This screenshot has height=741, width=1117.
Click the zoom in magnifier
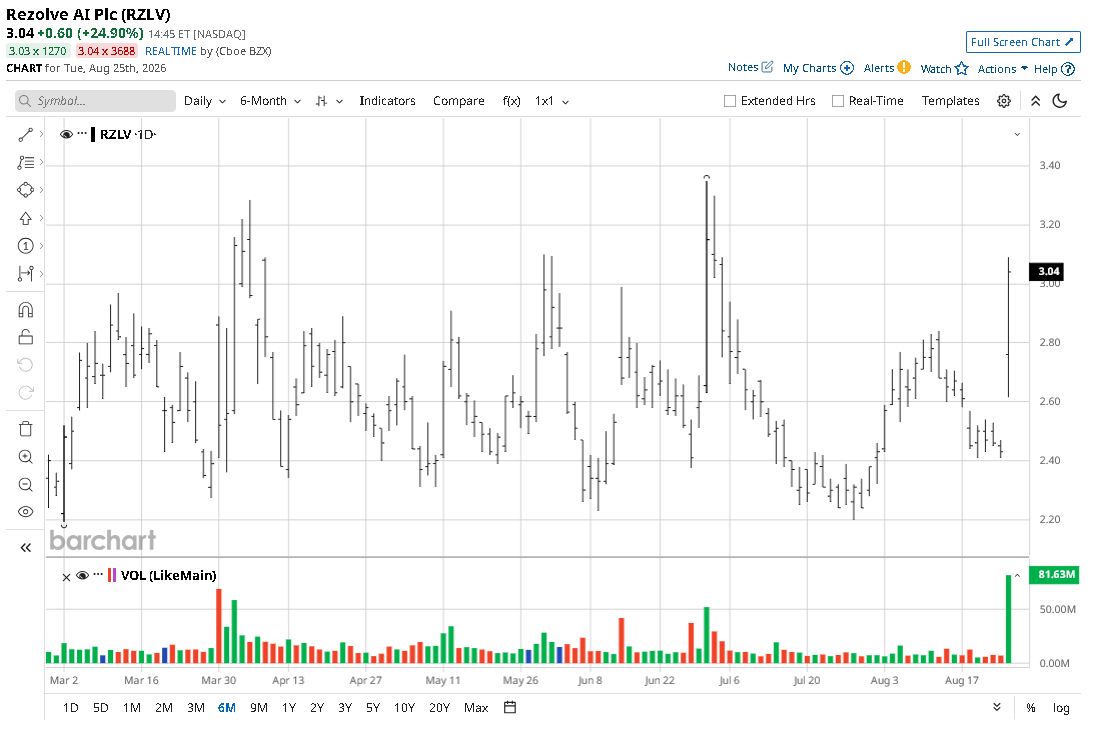tap(26, 457)
